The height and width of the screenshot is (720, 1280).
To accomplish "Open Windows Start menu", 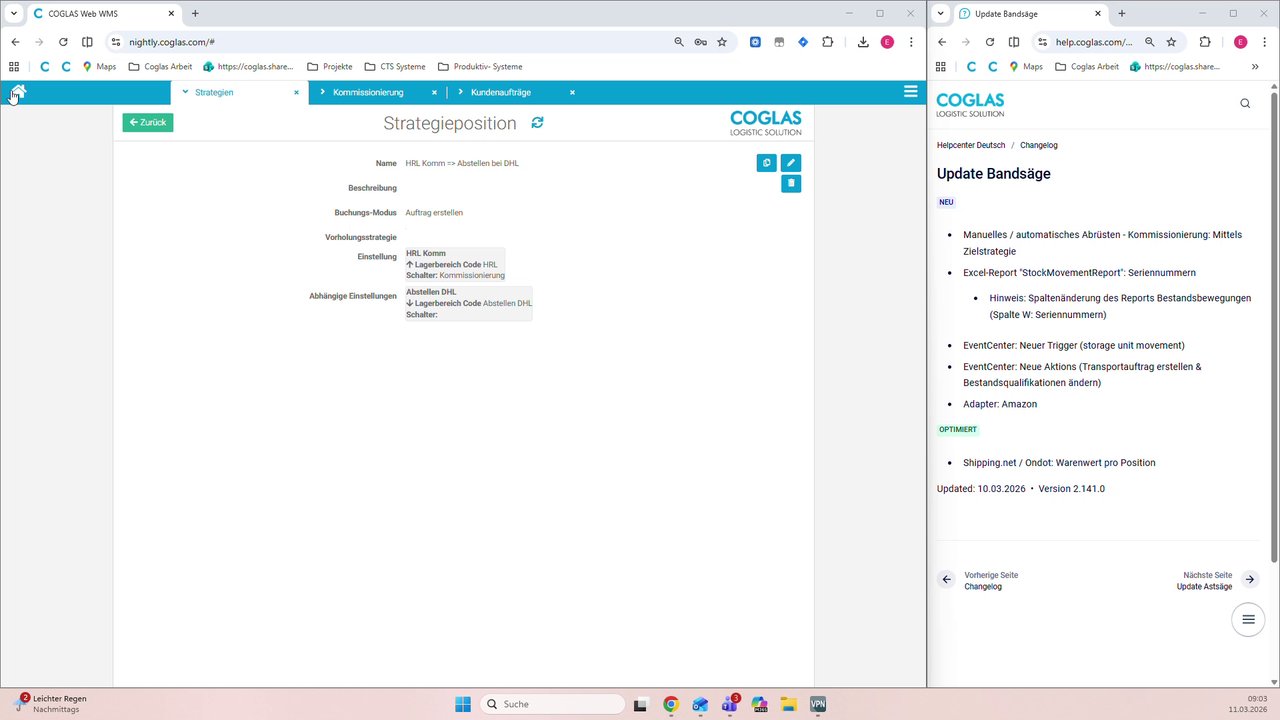I will click(463, 704).
